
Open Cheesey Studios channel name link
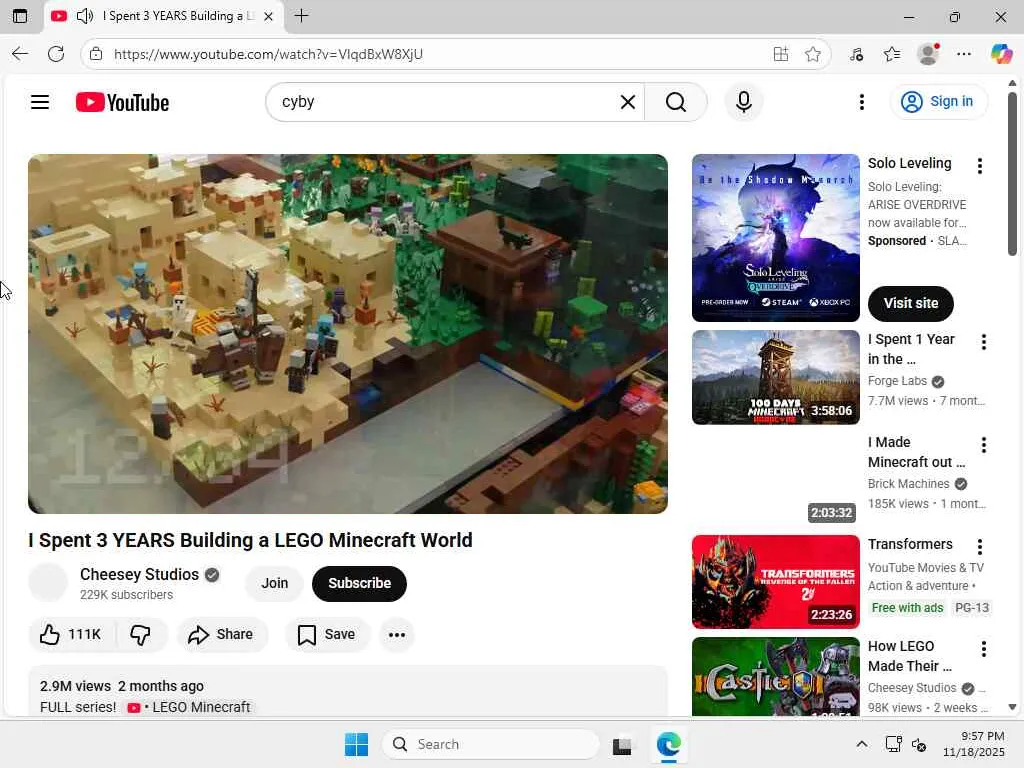(139, 574)
